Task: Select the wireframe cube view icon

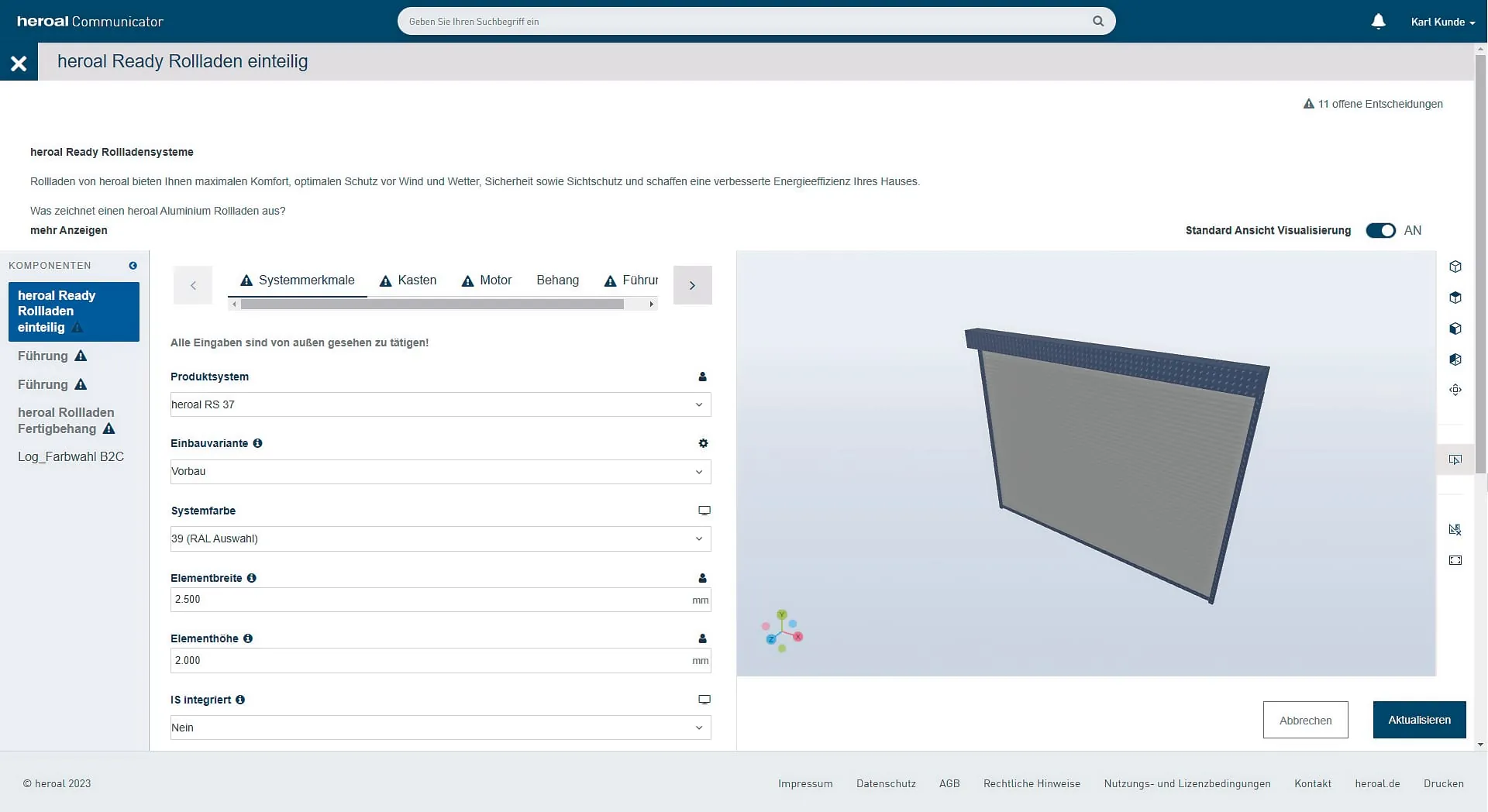Action: click(1455, 267)
